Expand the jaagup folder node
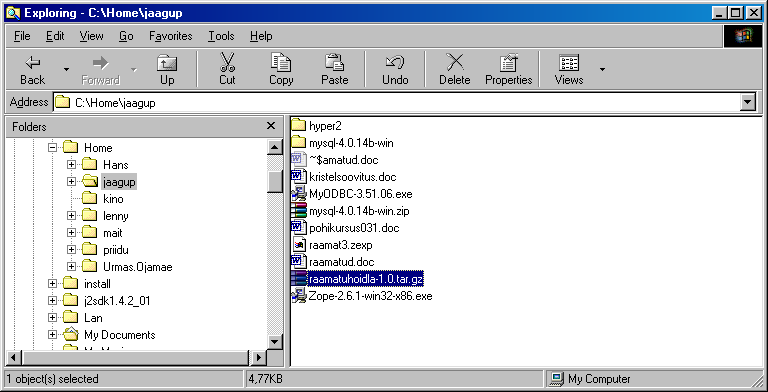Image resolution: width=768 pixels, height=392 pixels. [72, 182]
